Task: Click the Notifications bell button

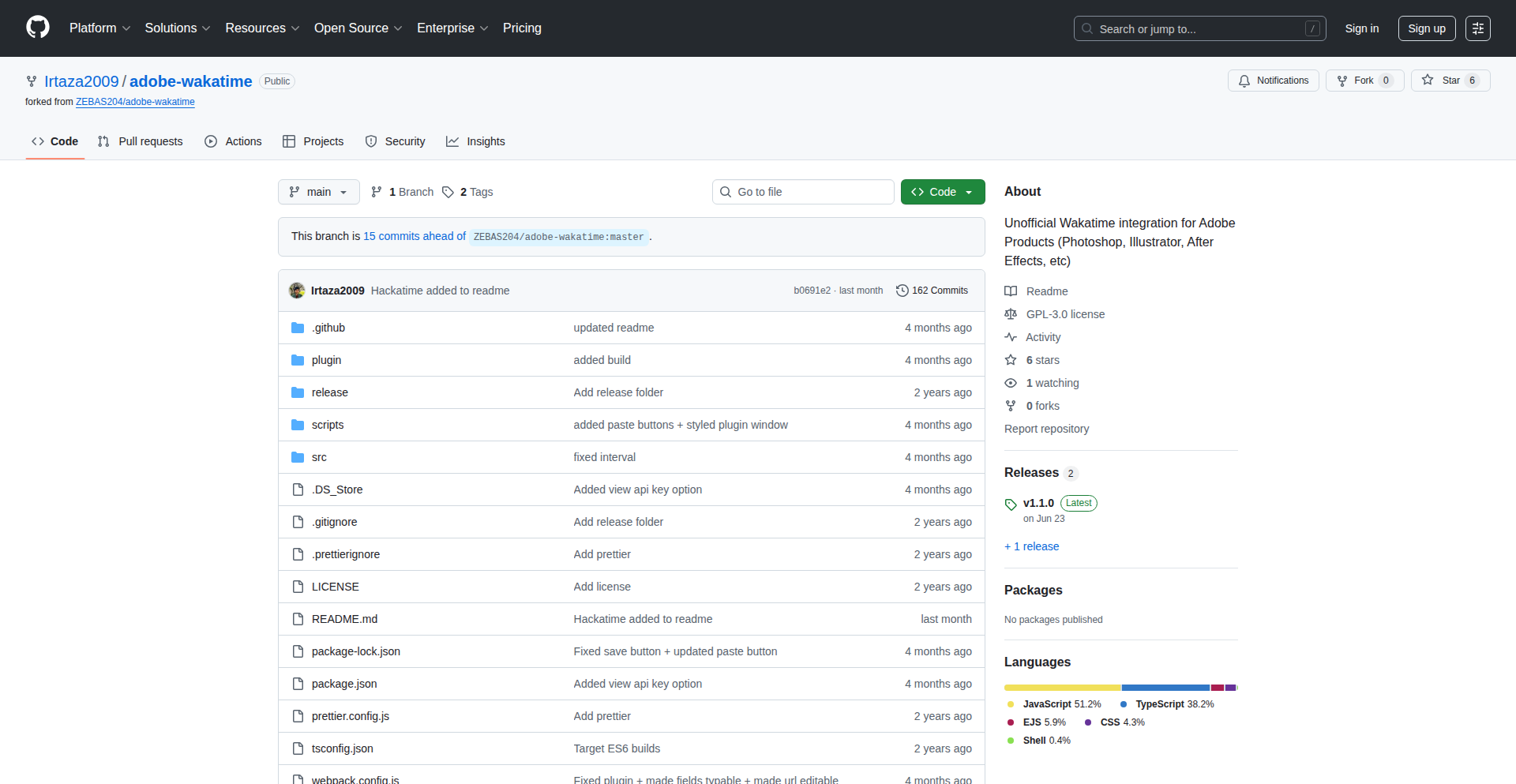Action: 1273,81
